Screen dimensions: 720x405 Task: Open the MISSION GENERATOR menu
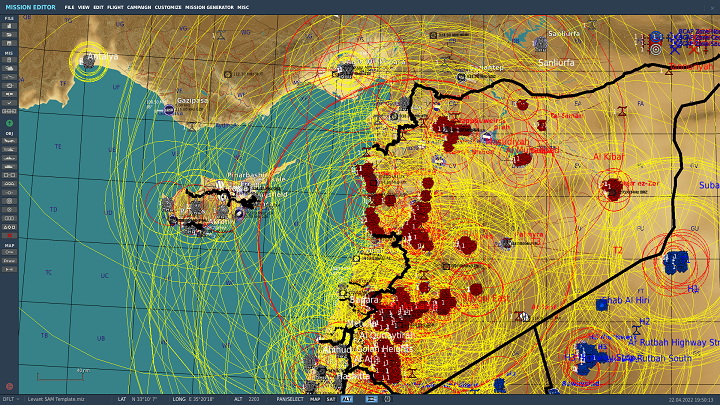(209, 7)
